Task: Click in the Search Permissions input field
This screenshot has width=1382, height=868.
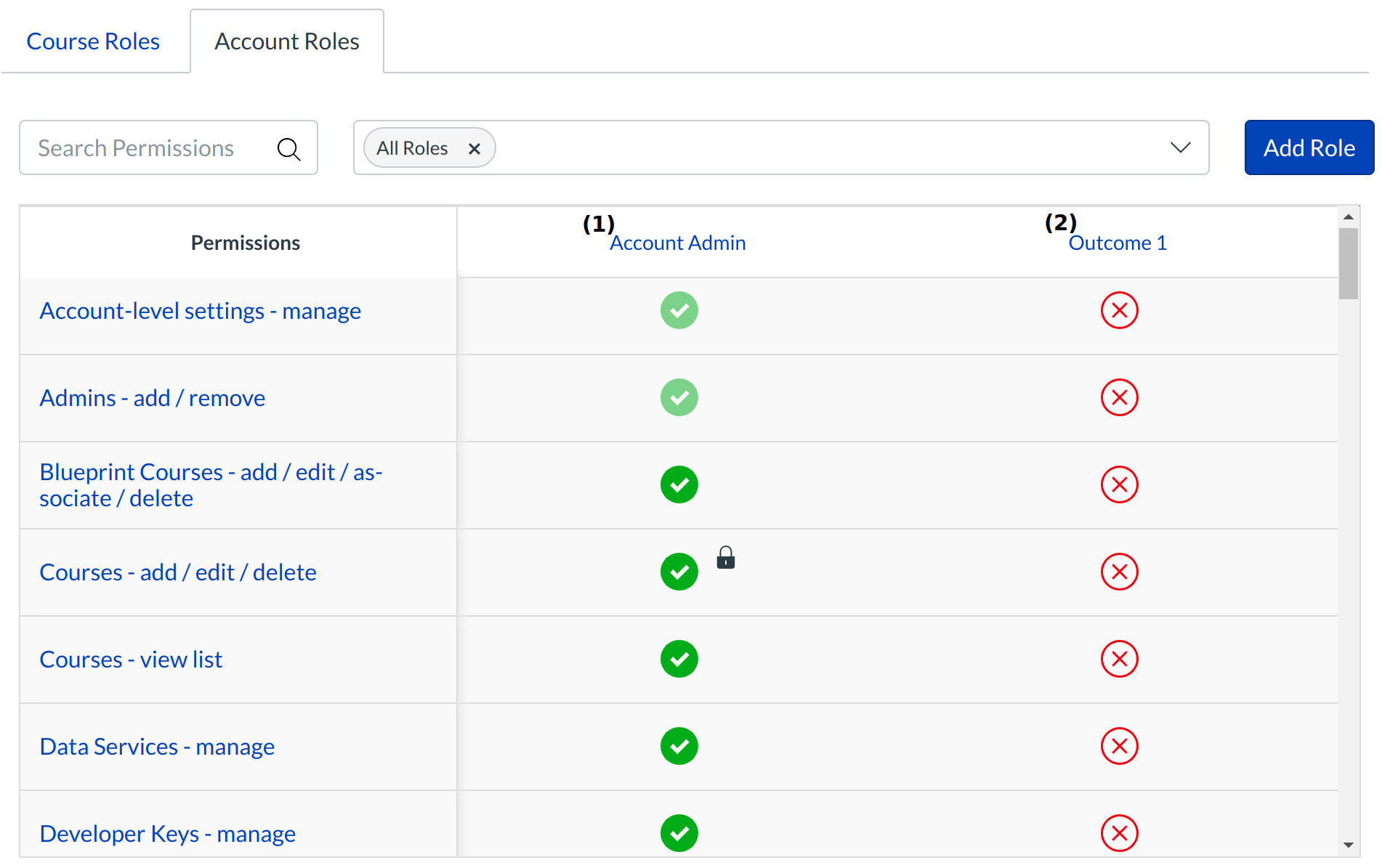Action: (138, 147)
